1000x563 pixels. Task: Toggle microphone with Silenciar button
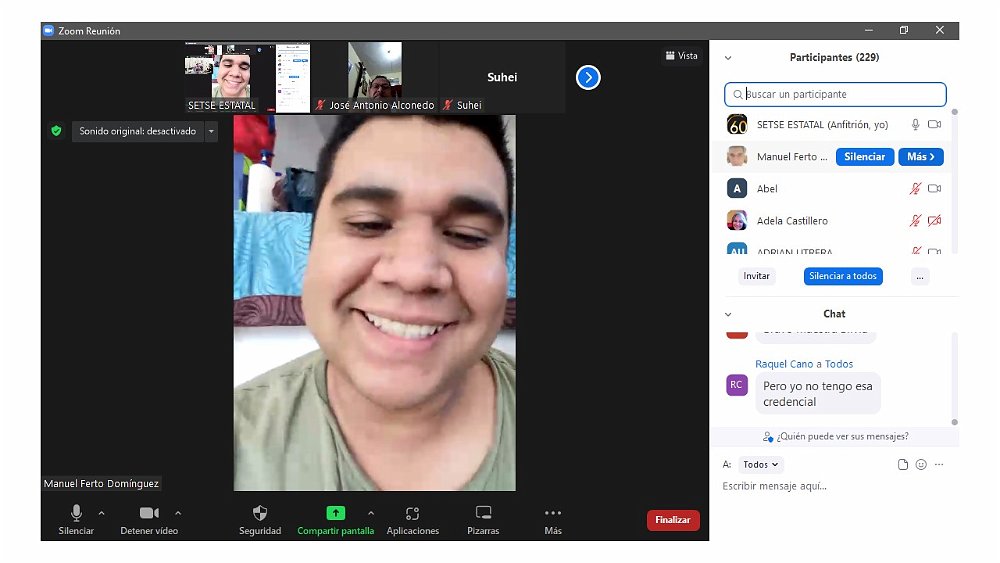[x=76, y=513]
